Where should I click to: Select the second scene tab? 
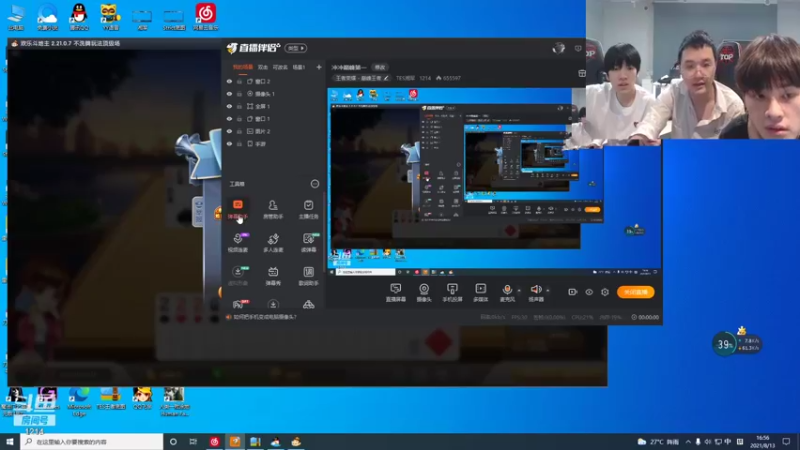pos(263,67)
